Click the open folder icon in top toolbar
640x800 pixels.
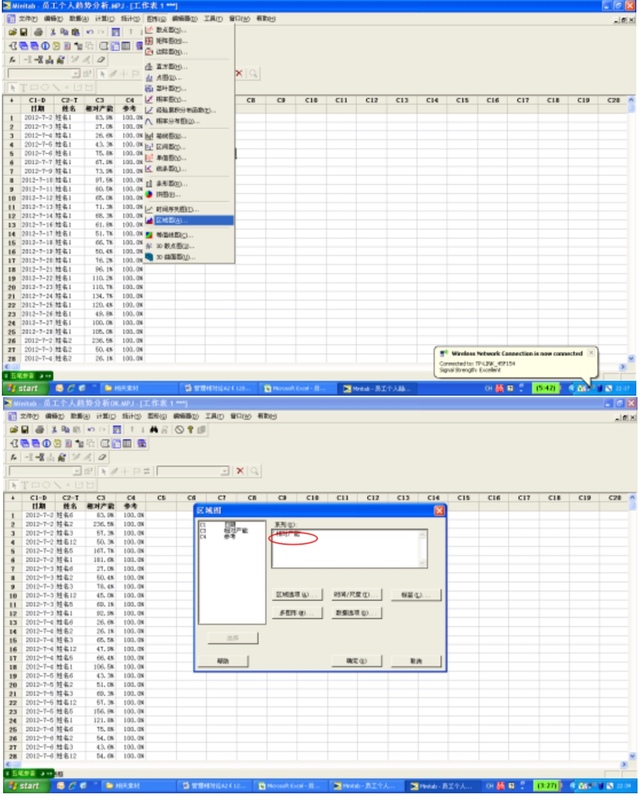[11, 32]
